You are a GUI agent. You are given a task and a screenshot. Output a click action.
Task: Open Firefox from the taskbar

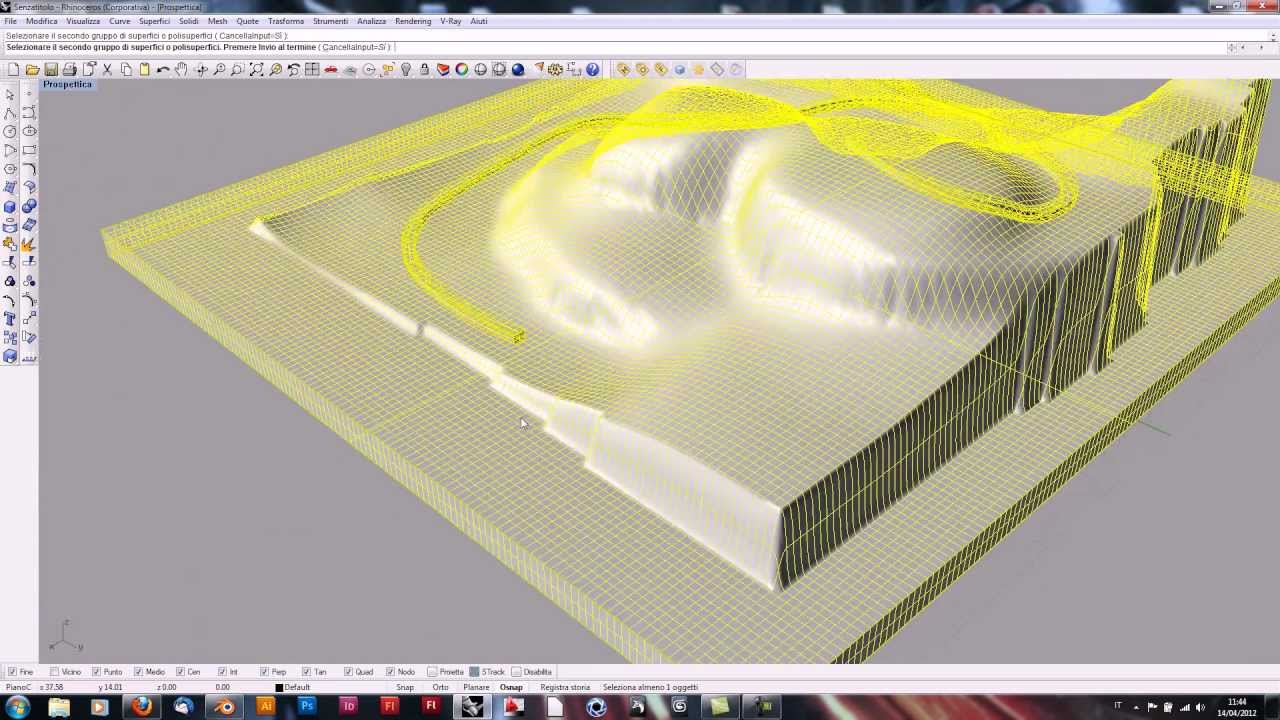point(141,707)
